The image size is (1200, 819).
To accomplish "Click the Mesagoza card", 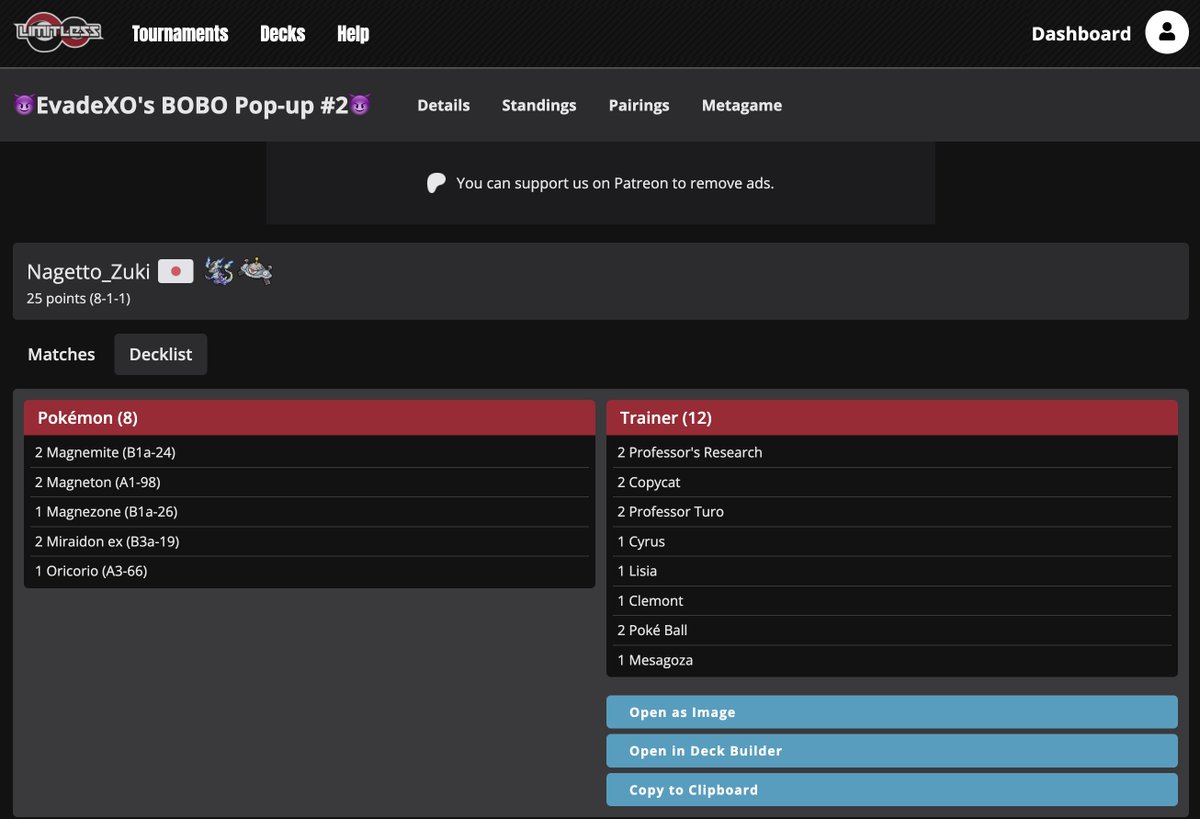I will (x=892, y=660).
